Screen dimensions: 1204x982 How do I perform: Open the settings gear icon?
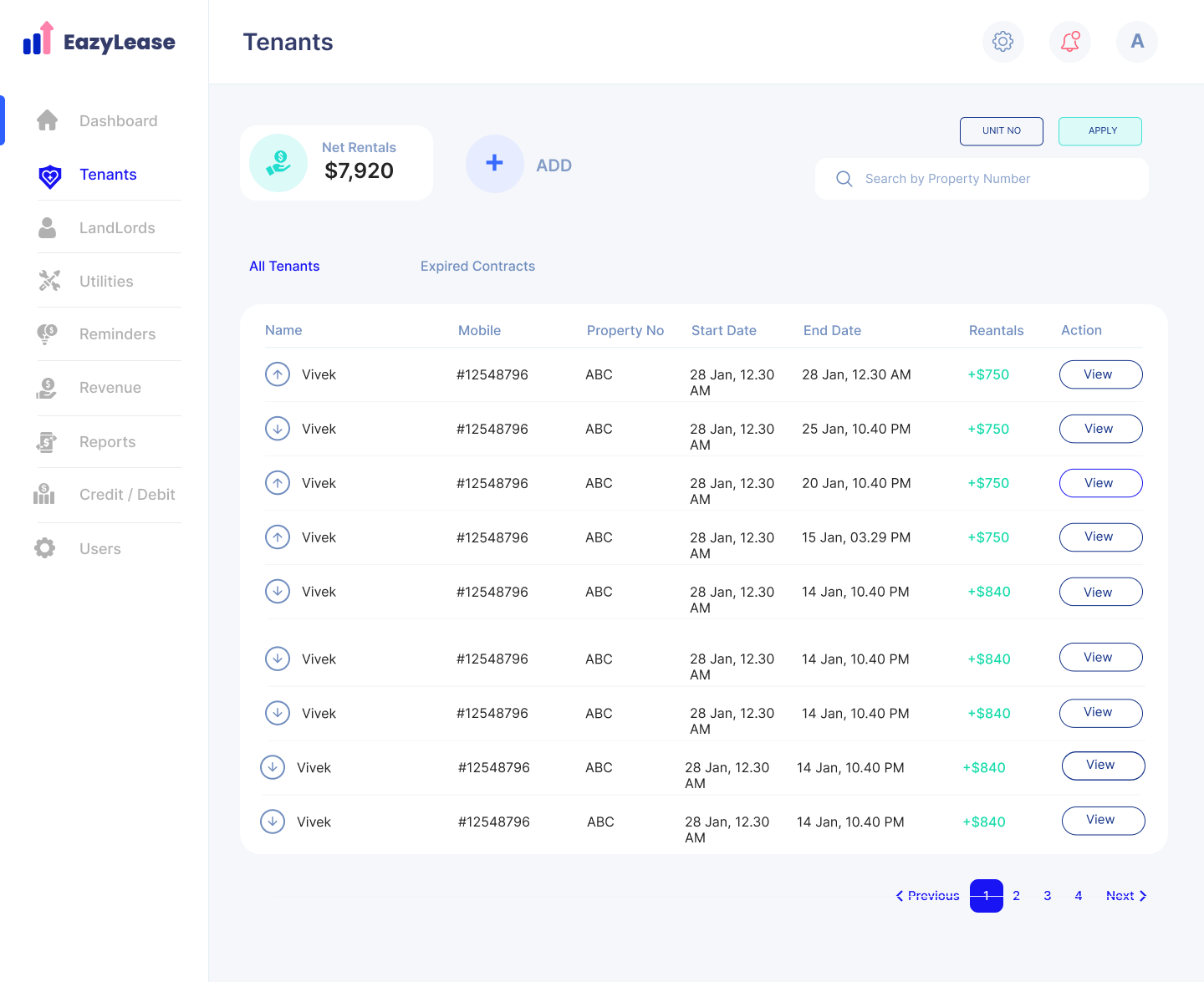(1002, 42)
